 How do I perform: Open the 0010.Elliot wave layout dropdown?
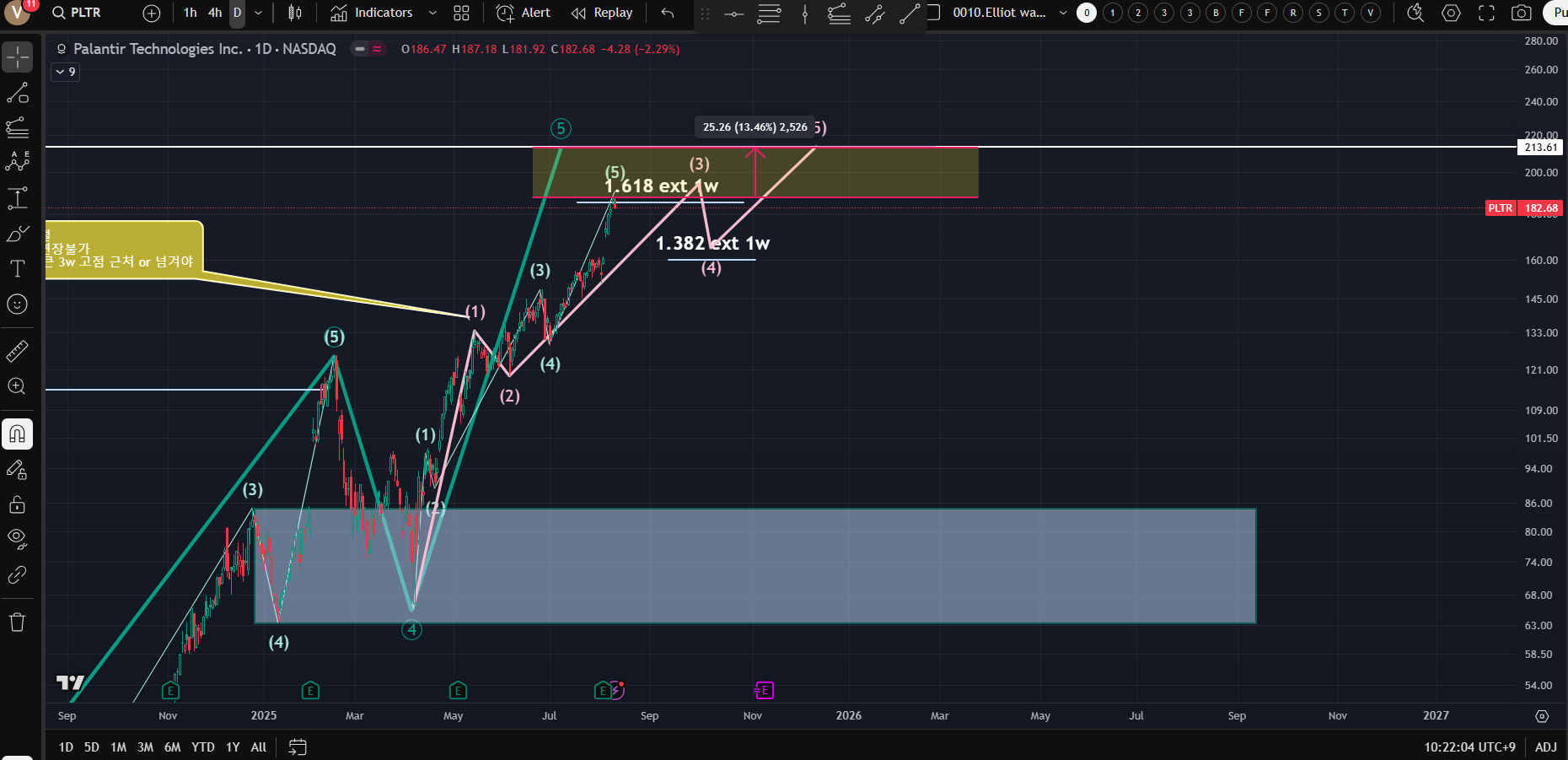click(x=1062, y=13)
